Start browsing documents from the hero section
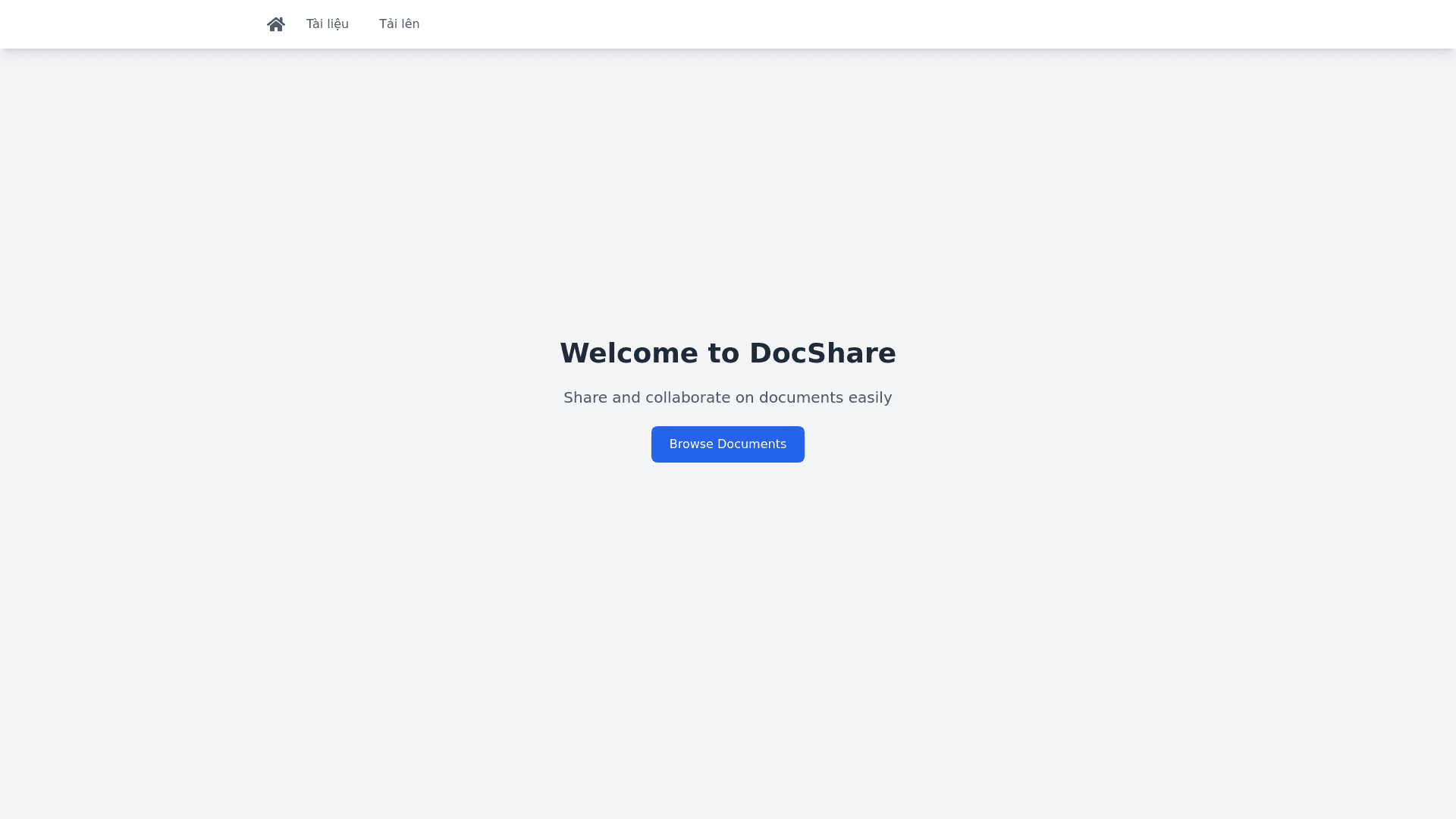The width and height of the screenshot is (1456, 819). pos(727,444)
